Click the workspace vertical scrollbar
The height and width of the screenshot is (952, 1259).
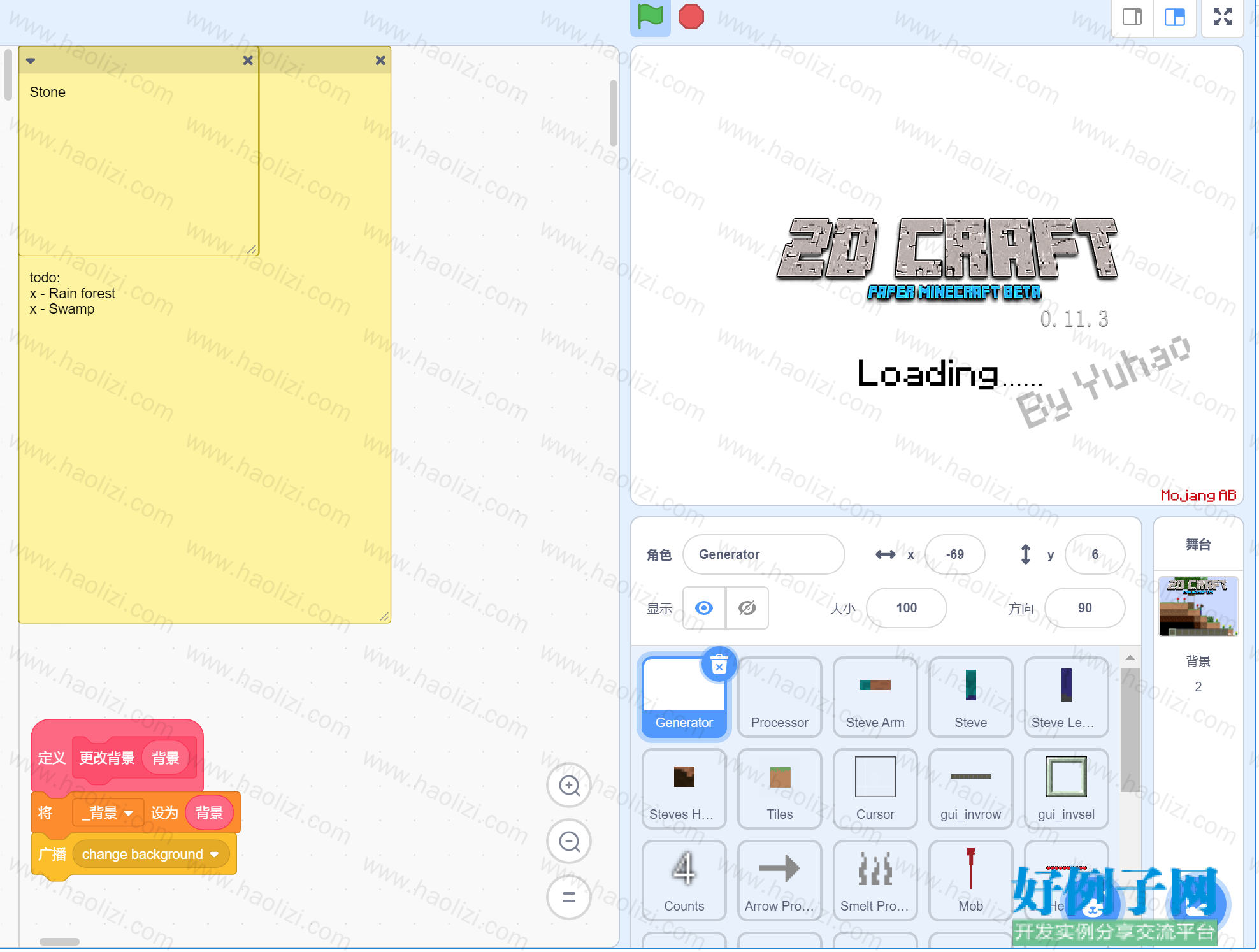(614, 113)
